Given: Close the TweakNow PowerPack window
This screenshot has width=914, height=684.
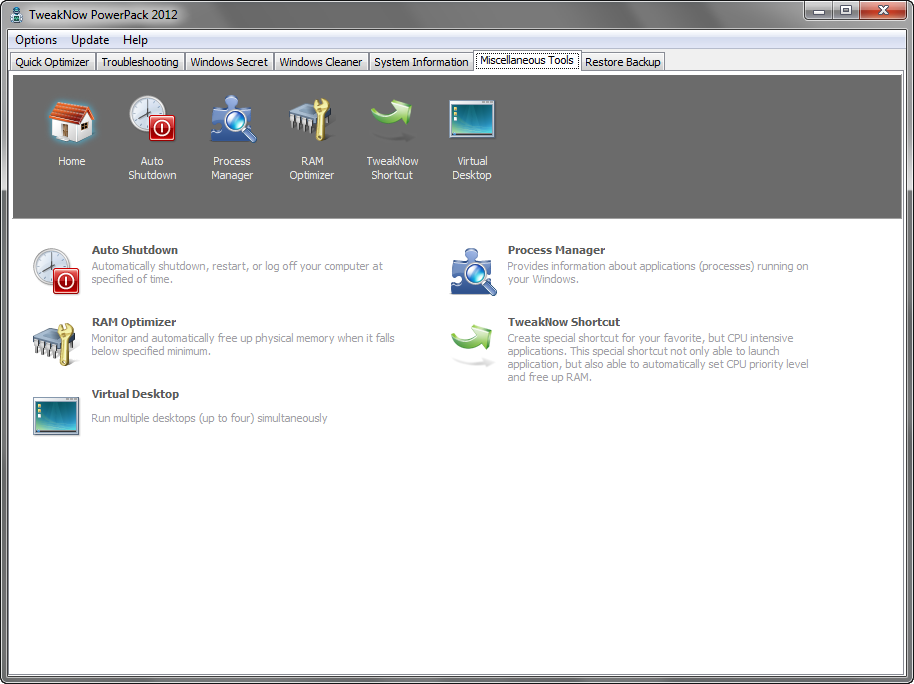Looking at the screenshot, I should (883, 11).
